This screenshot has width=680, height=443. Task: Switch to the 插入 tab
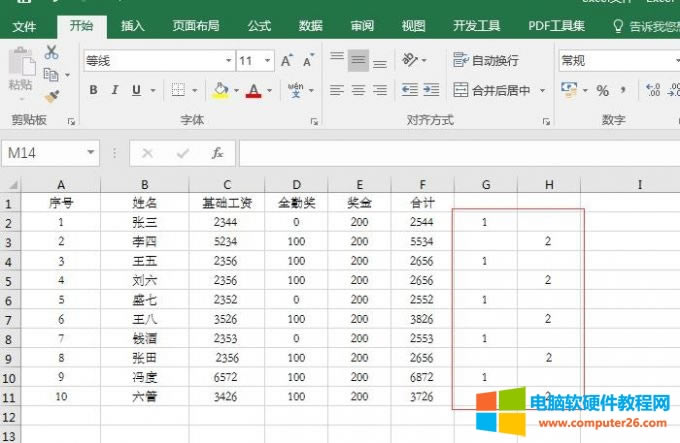pos(132,26)
